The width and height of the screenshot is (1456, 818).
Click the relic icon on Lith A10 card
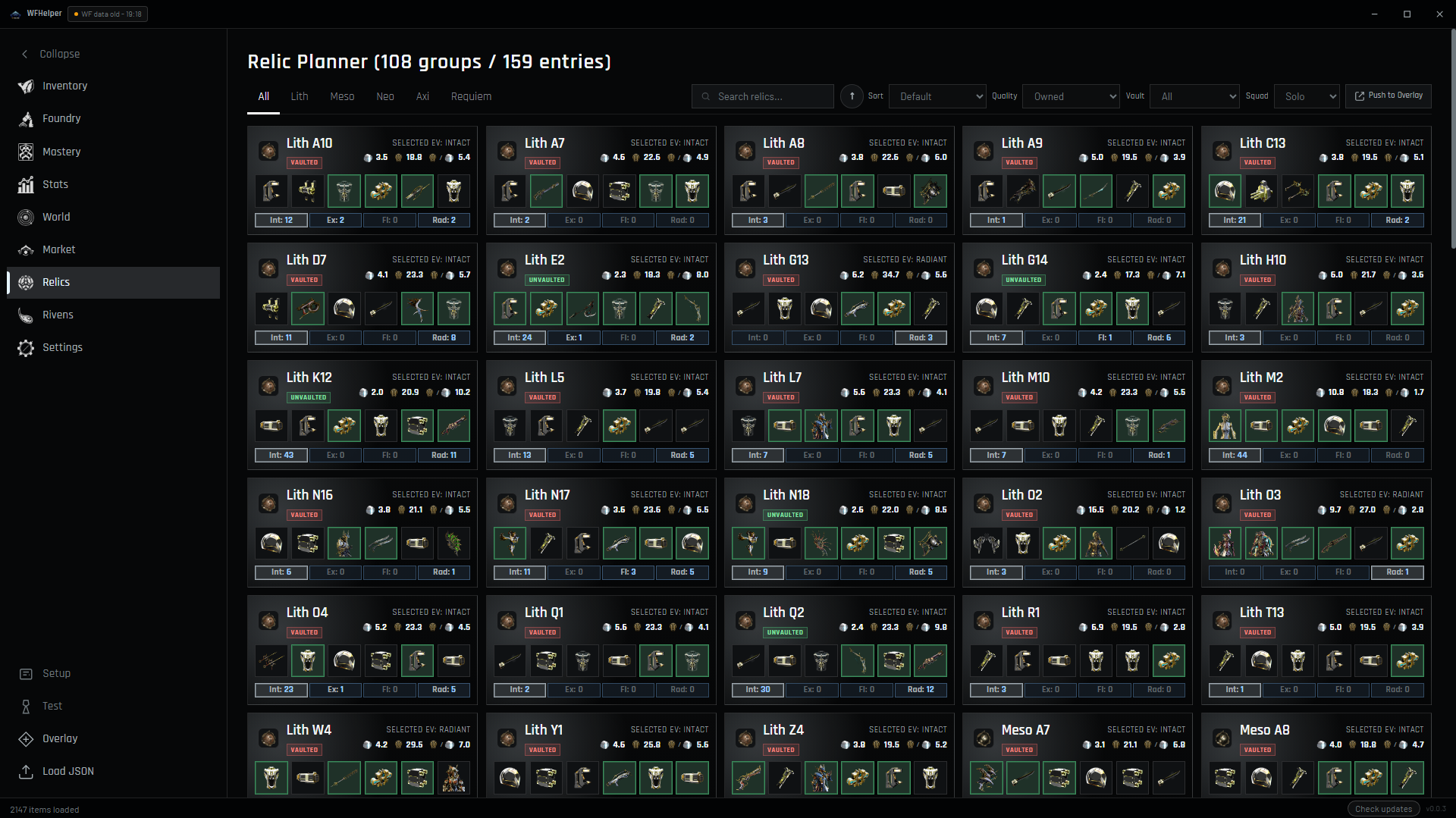click(x=268, y=151)
